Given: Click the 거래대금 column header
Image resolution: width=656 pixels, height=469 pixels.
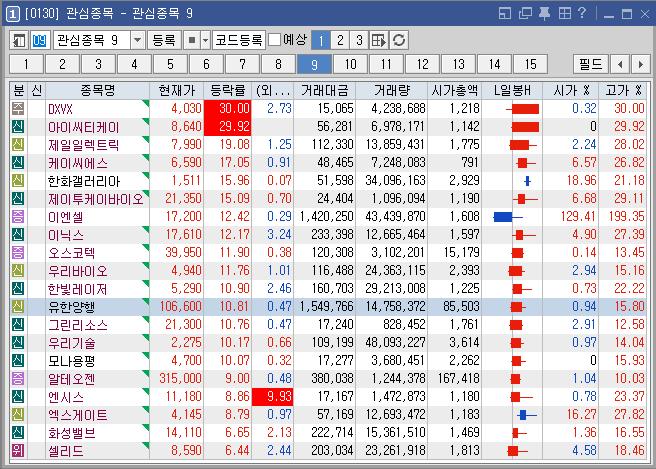Looking at the screenshot, I should 325,90.
